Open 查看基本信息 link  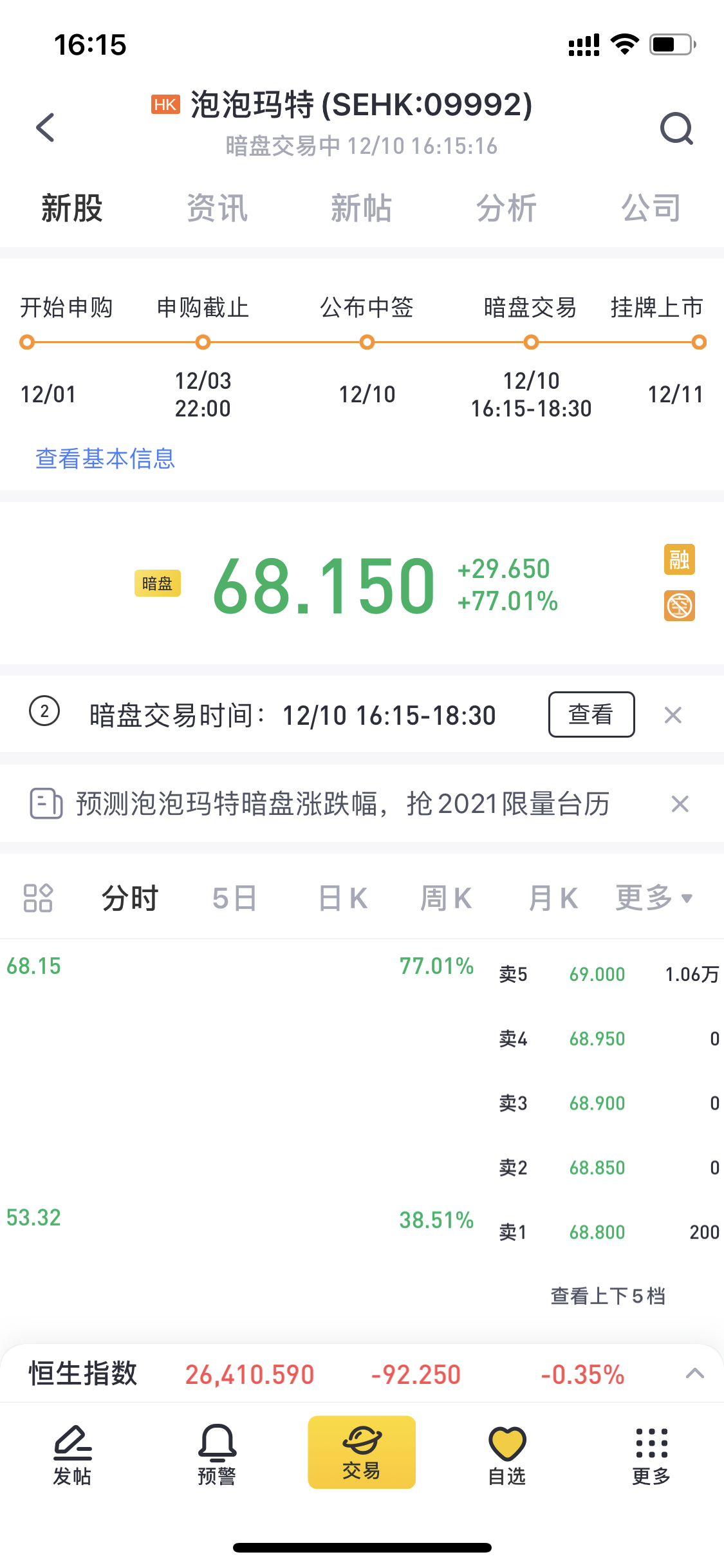click(x=106, y=458)
